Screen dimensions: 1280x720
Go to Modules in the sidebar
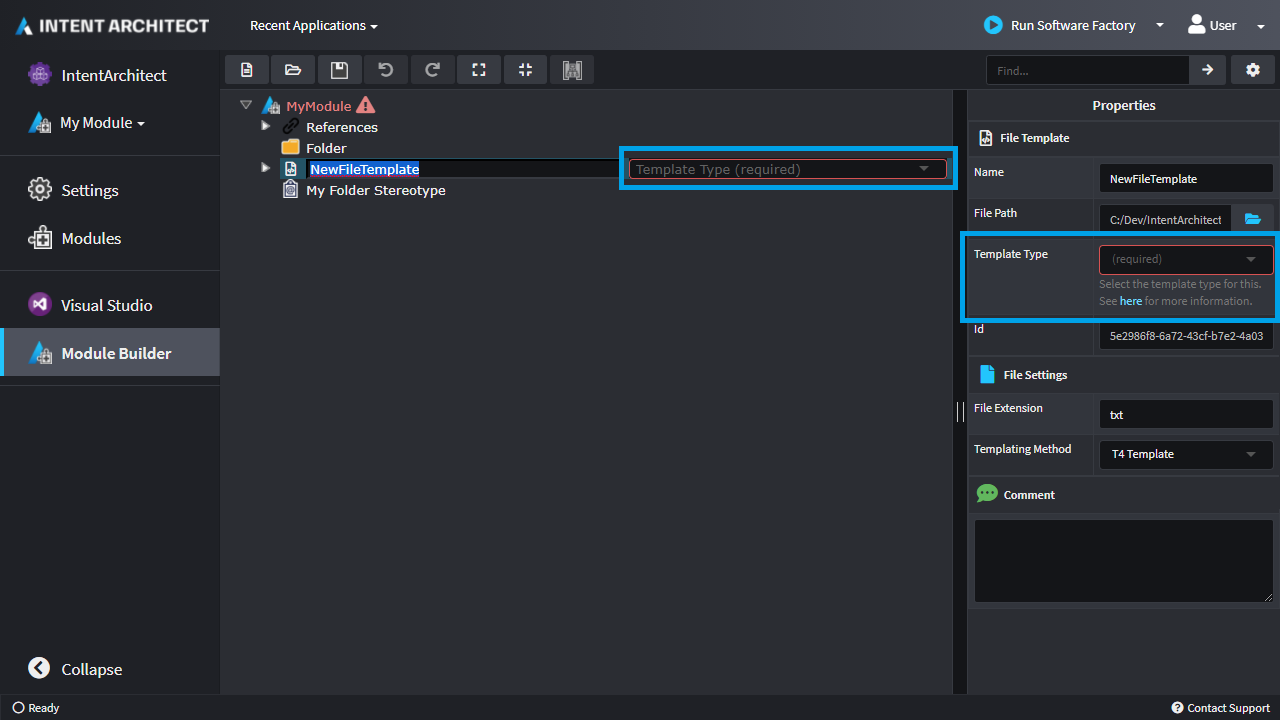110,238
